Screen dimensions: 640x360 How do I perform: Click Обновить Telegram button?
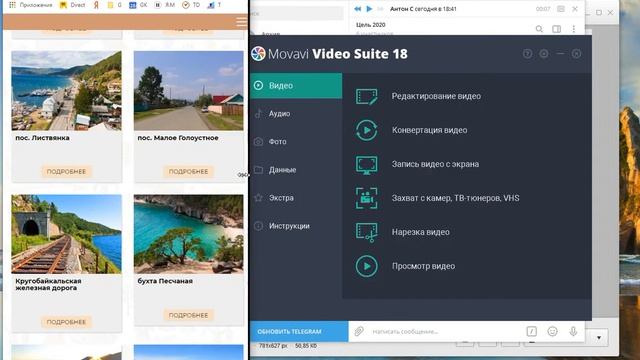coord(299,331)
